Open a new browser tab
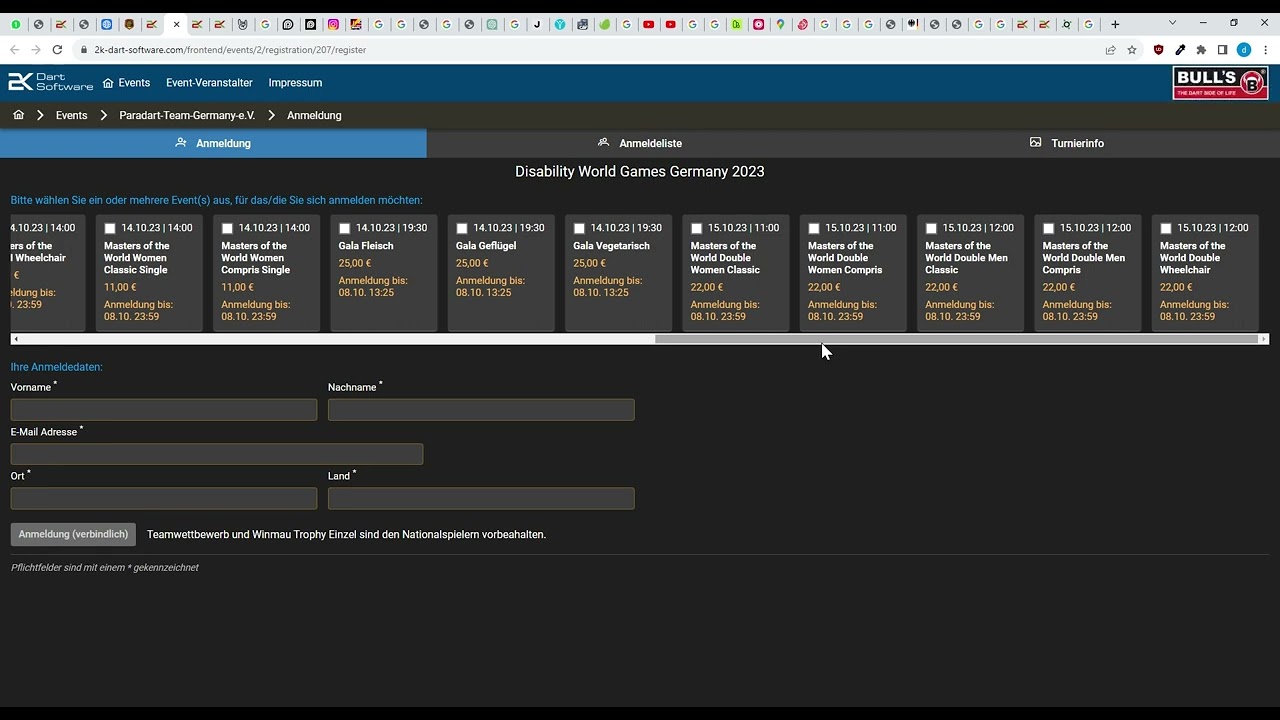The height and width of the screenshot is (720, 1280). pyautogui.click(x=1115, y=24)
